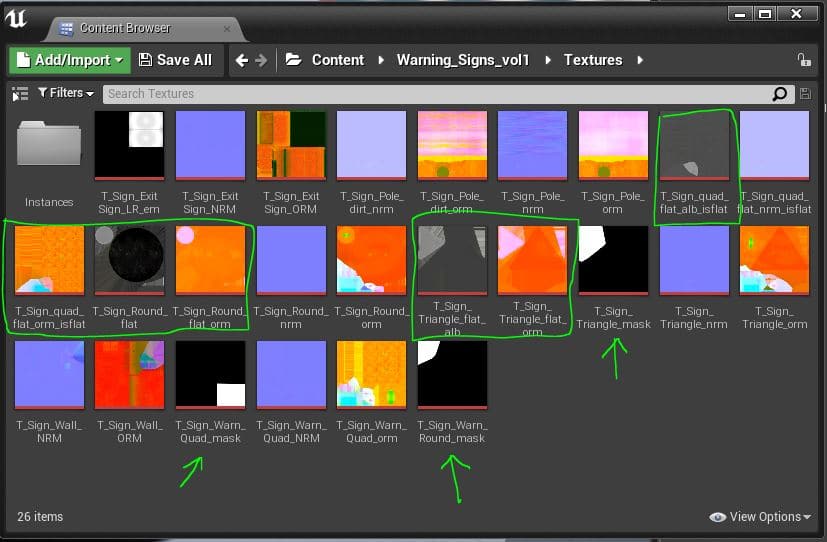Click the eye icon beside View Options
The width and height of the screenshot is (827, 542).
pos(717,517)
